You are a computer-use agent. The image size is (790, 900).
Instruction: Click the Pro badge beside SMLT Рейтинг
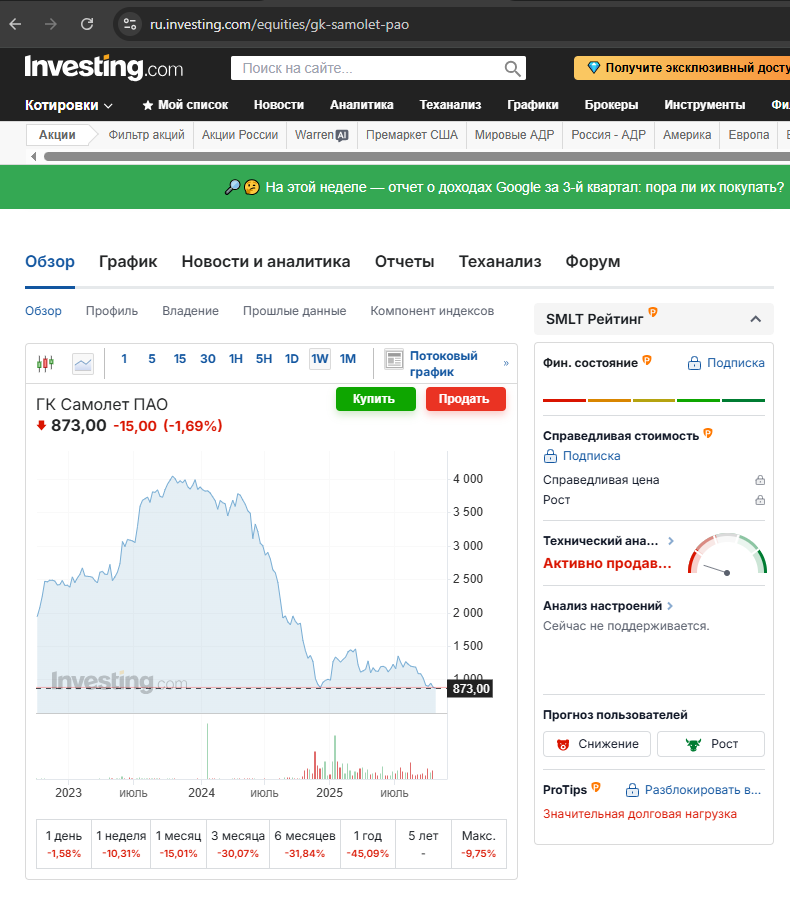[x=653, y=312]
